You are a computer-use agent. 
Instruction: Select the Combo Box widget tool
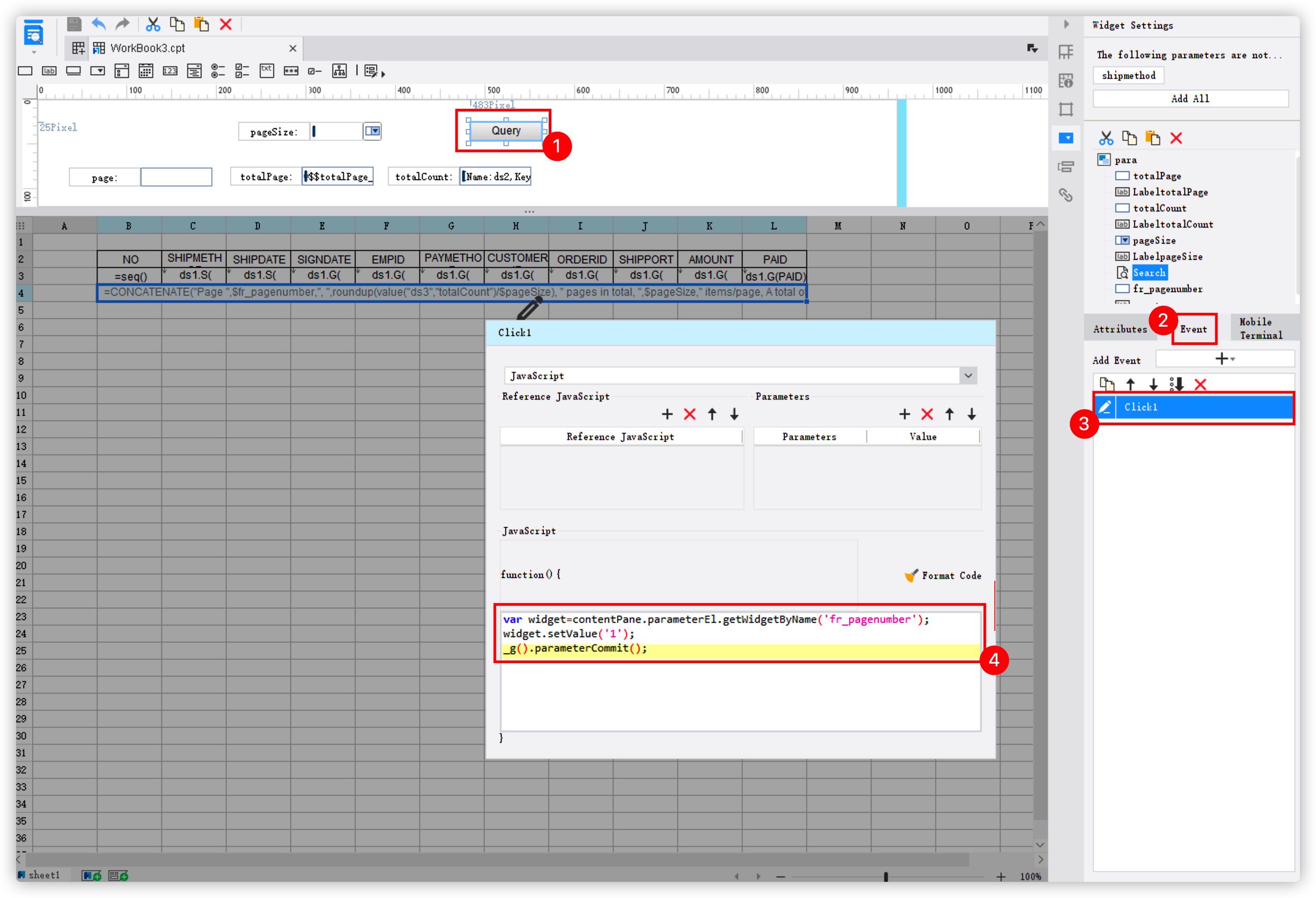(97, 71)
